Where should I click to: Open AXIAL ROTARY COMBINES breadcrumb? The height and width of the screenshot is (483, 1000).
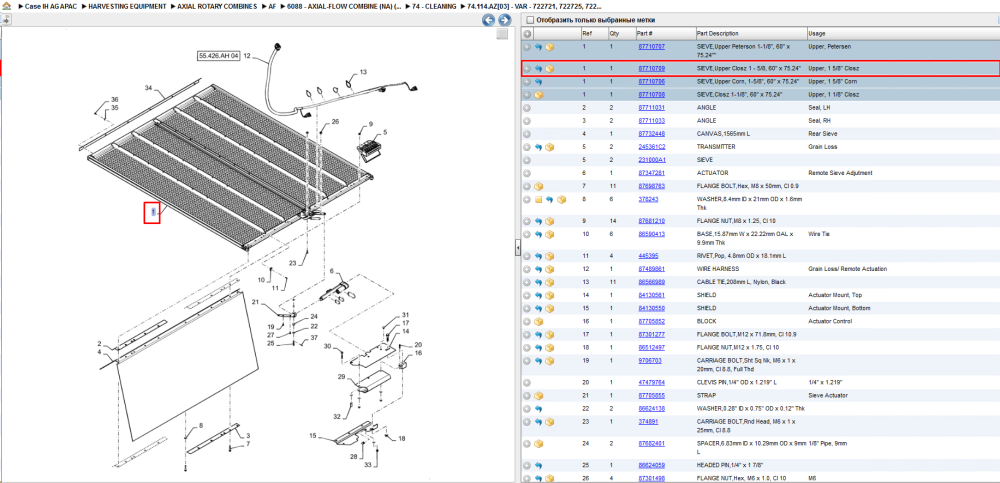tap(216, 6)
